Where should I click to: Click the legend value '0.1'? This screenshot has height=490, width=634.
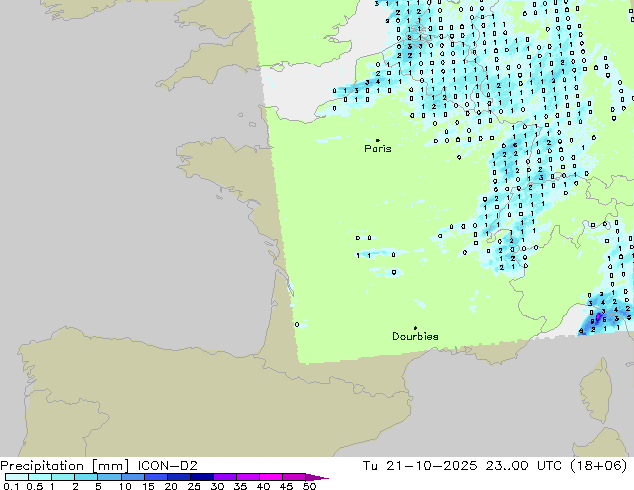pyautogui.click(x=11, y=486)
